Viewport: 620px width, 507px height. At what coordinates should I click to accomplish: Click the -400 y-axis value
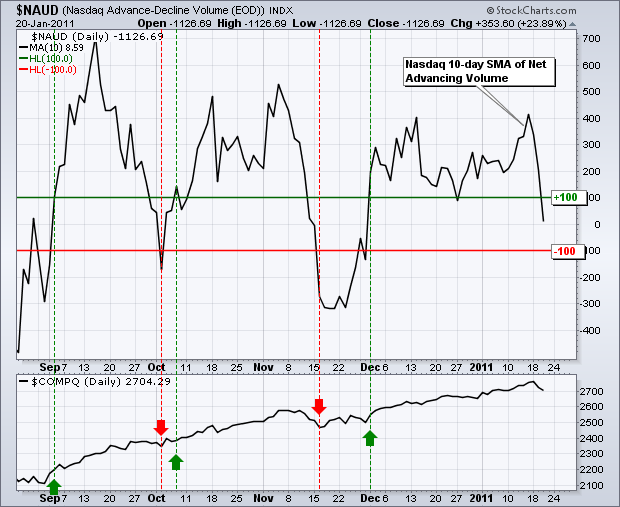(590, 330)
